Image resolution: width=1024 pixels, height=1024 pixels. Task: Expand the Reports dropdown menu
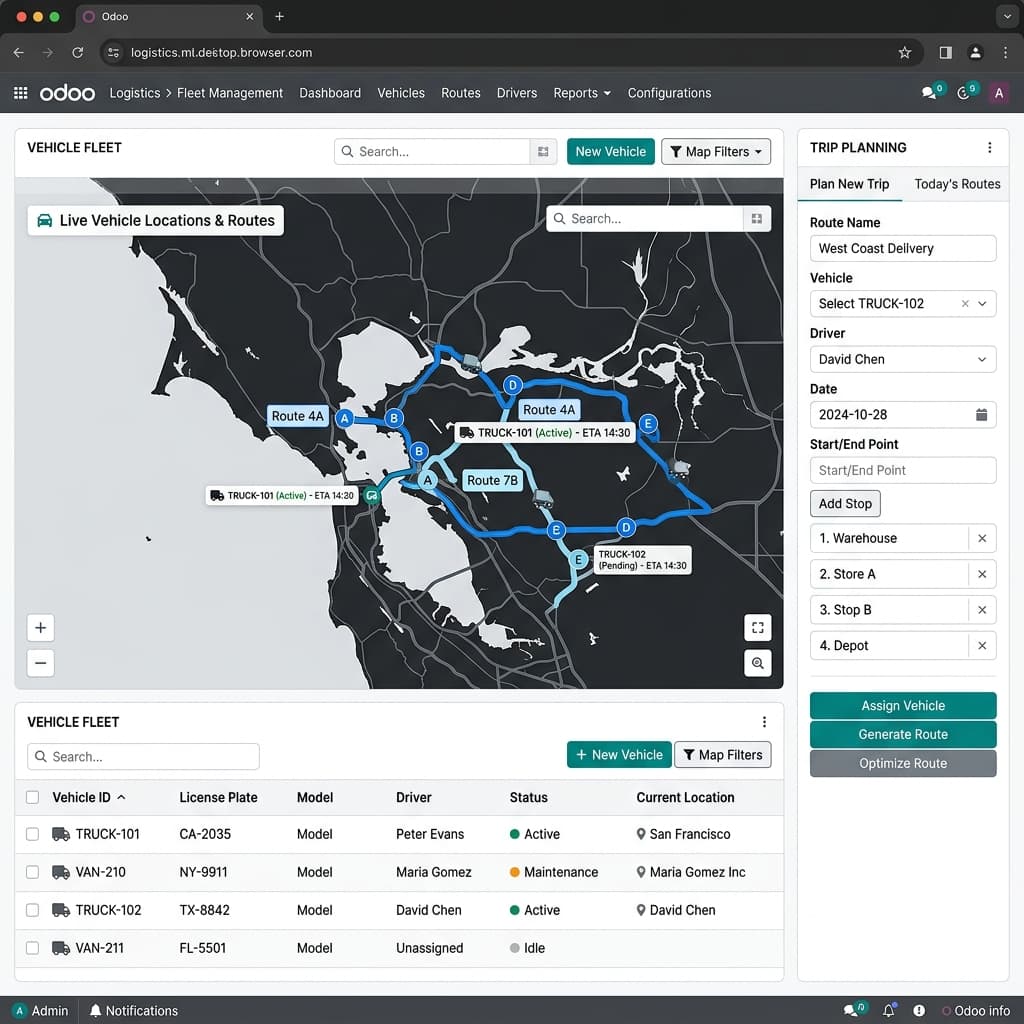(x=582, y=93)
